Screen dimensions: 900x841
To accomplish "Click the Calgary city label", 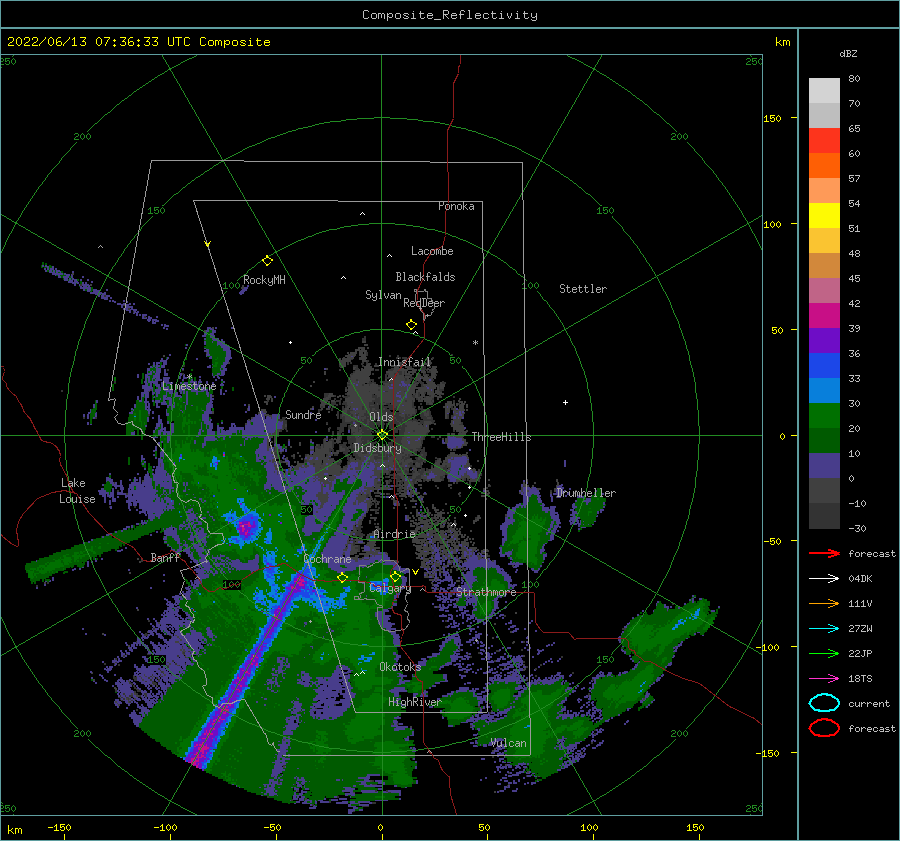I will click(390, 588).
